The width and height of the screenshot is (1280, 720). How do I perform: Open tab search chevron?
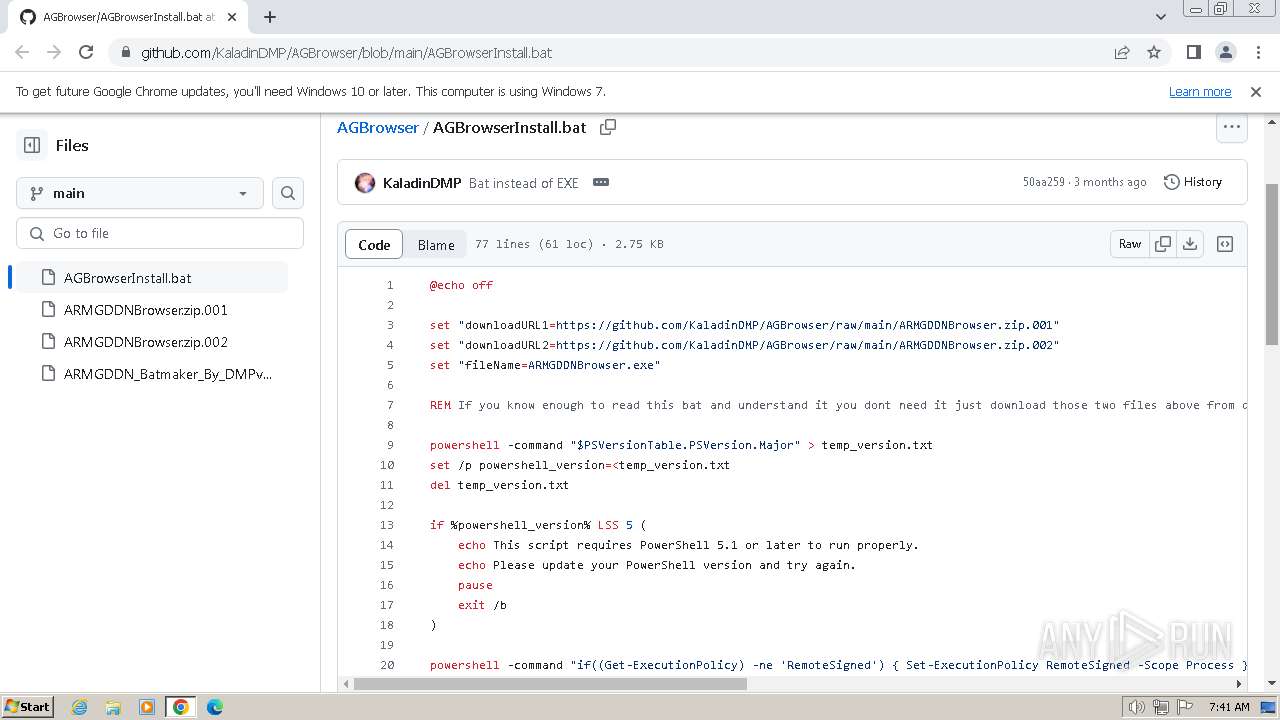click(1161, 17)
